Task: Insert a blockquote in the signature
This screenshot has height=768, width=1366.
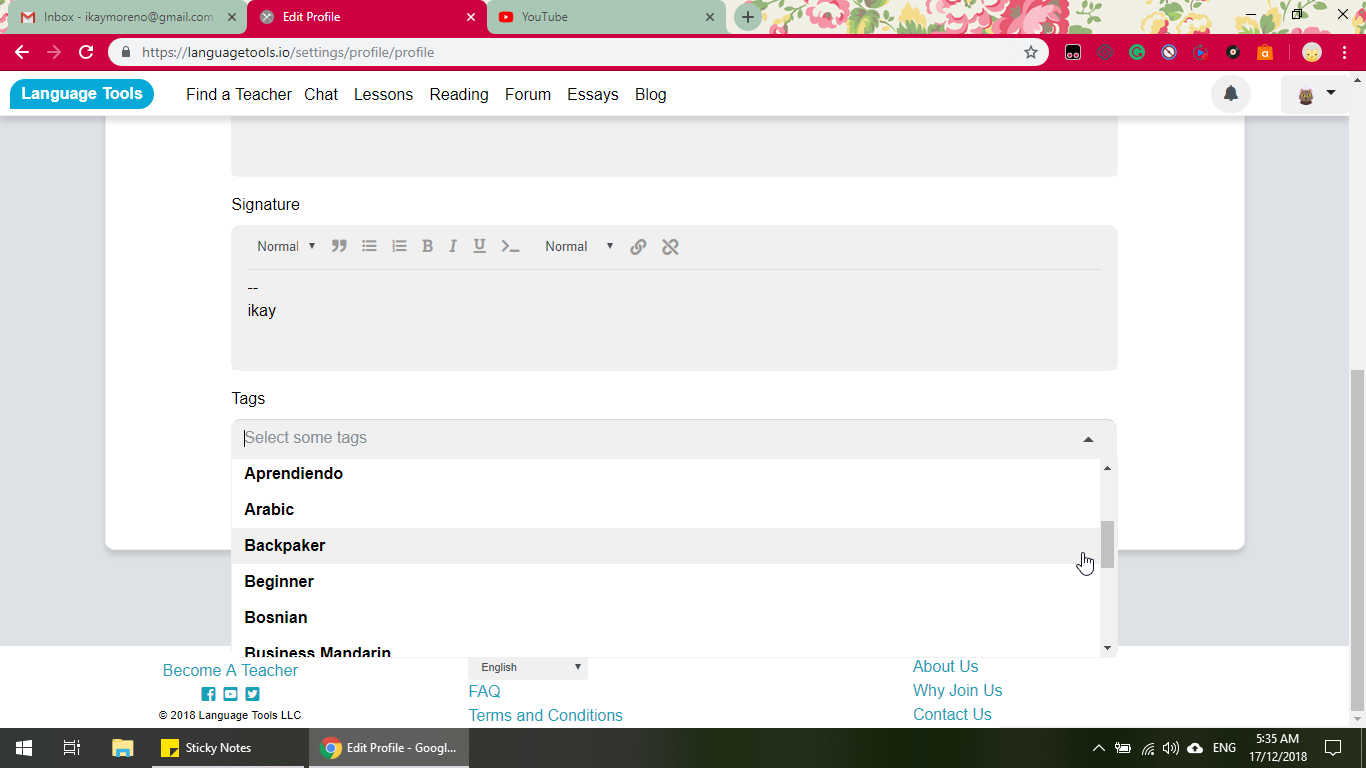Action: pyautogui.click(x=339, y=246)
